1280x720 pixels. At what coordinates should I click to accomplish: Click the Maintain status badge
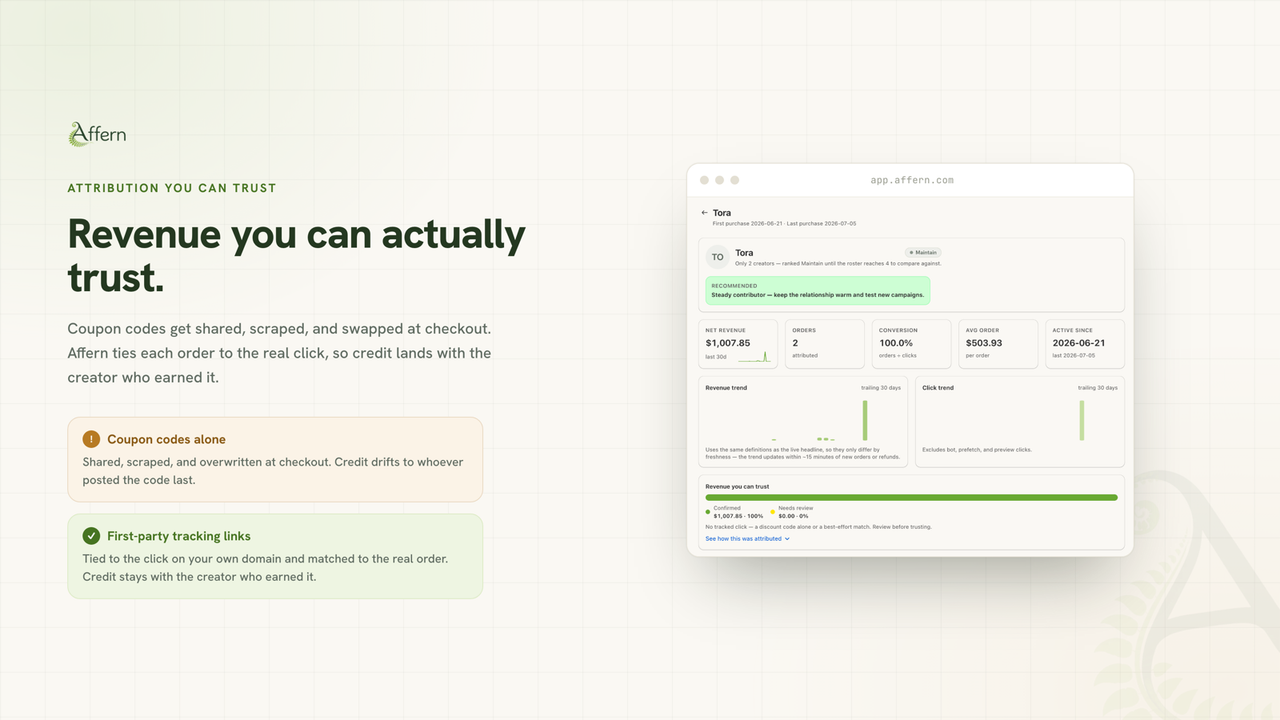click(923, 253)
